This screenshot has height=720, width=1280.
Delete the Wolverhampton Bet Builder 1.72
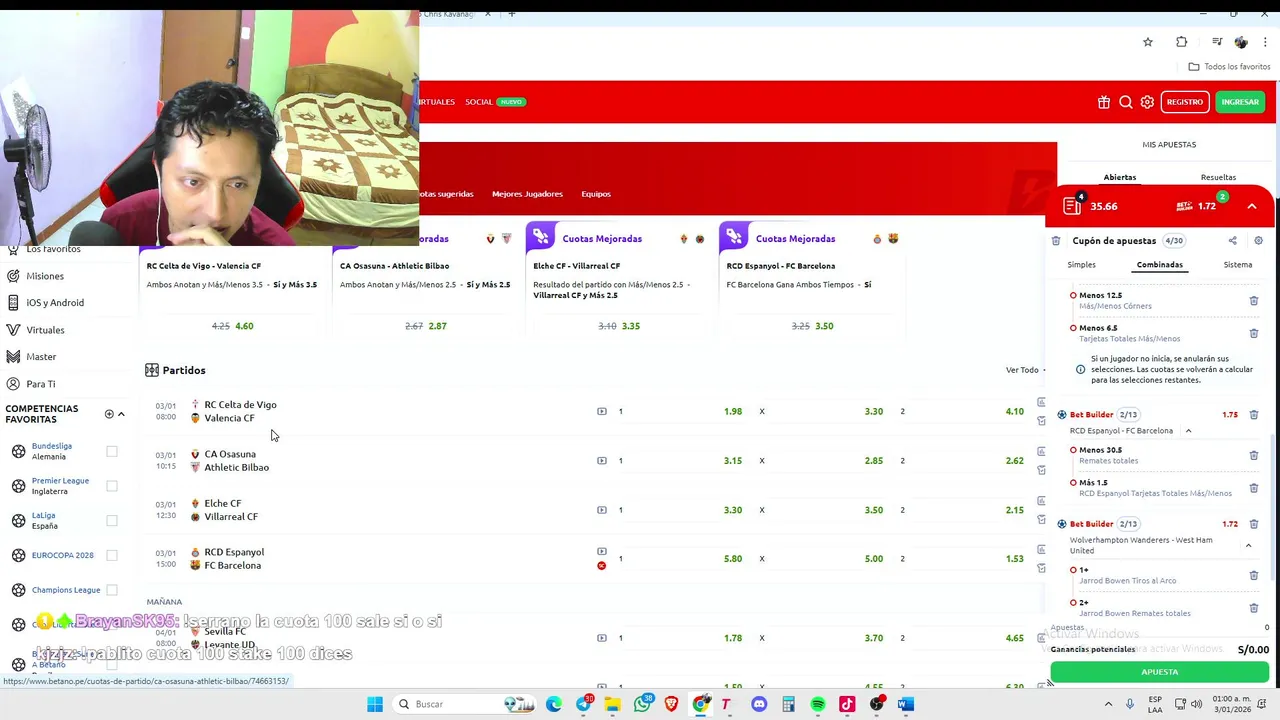(x=1254, y=524)
